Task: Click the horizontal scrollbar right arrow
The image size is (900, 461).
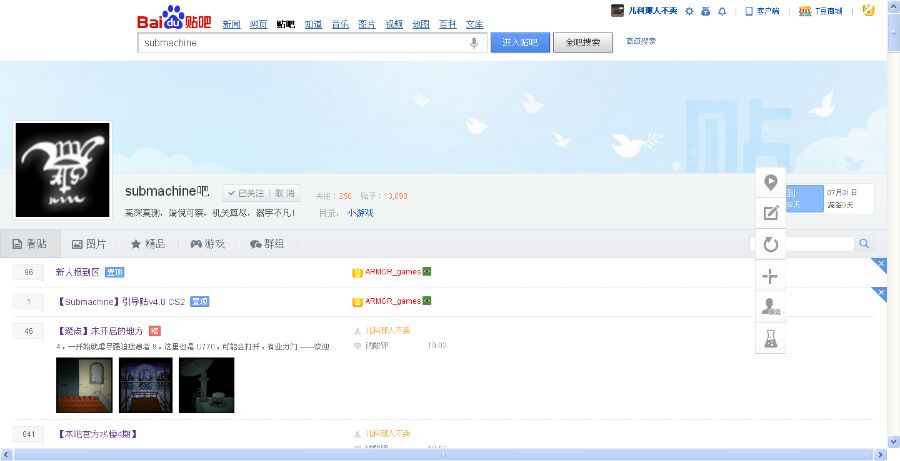Action: coord(881,455)
